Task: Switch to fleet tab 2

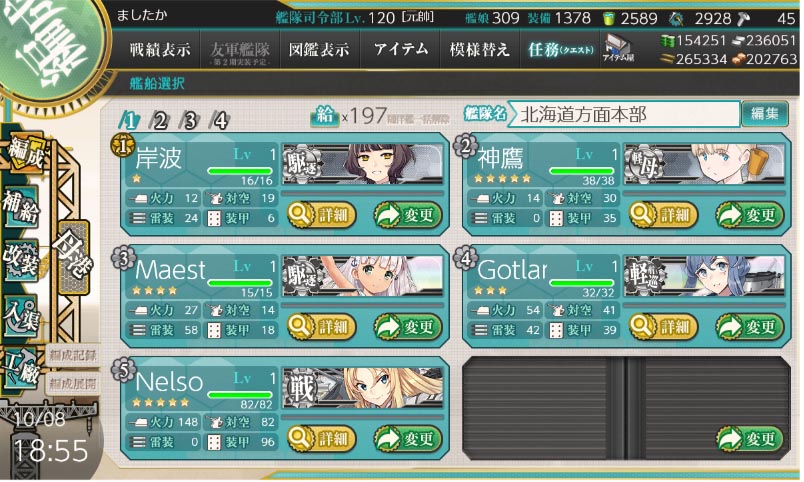Action: (x=160, y=120)
